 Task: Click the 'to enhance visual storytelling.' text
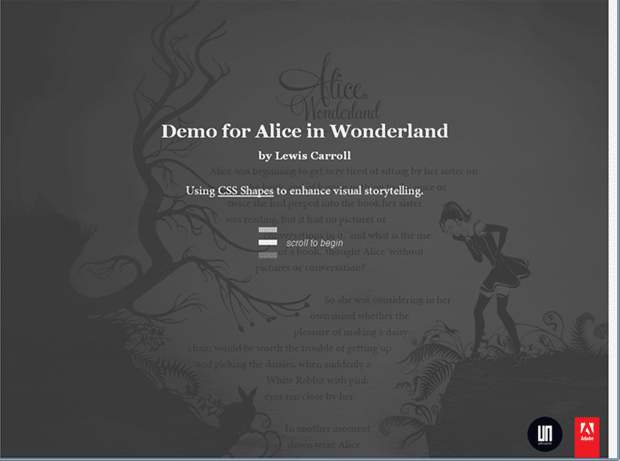click(350, 191)
